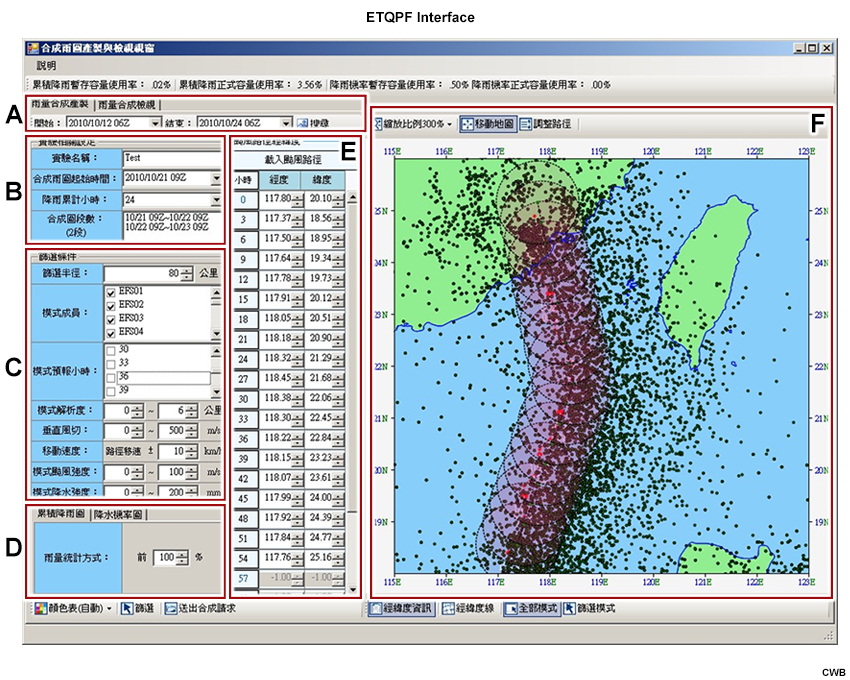
Task: Select 篩選模式 filtered-models mode
Action: pos(590,608)
